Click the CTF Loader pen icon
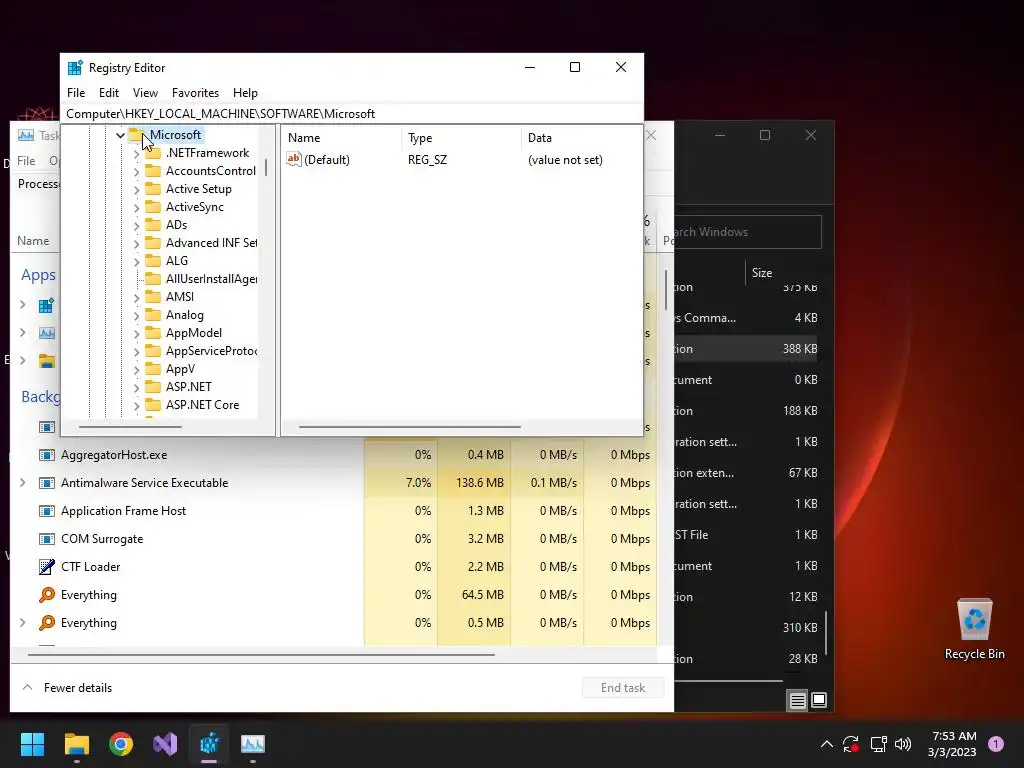The height and width of the screenshot is (768, 1024). pyautogui.click(x=47, y=567)
